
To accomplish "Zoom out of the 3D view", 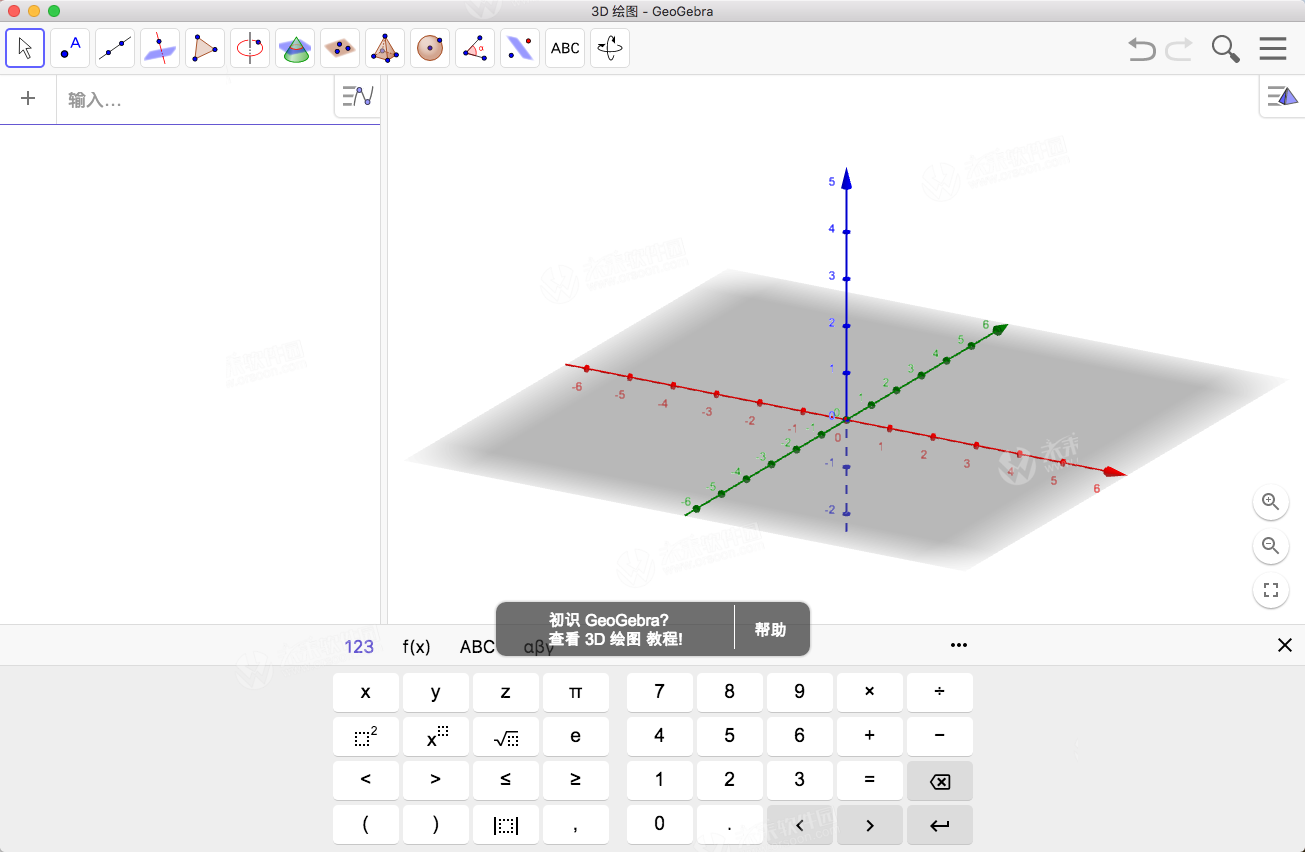I will 1271,546.
